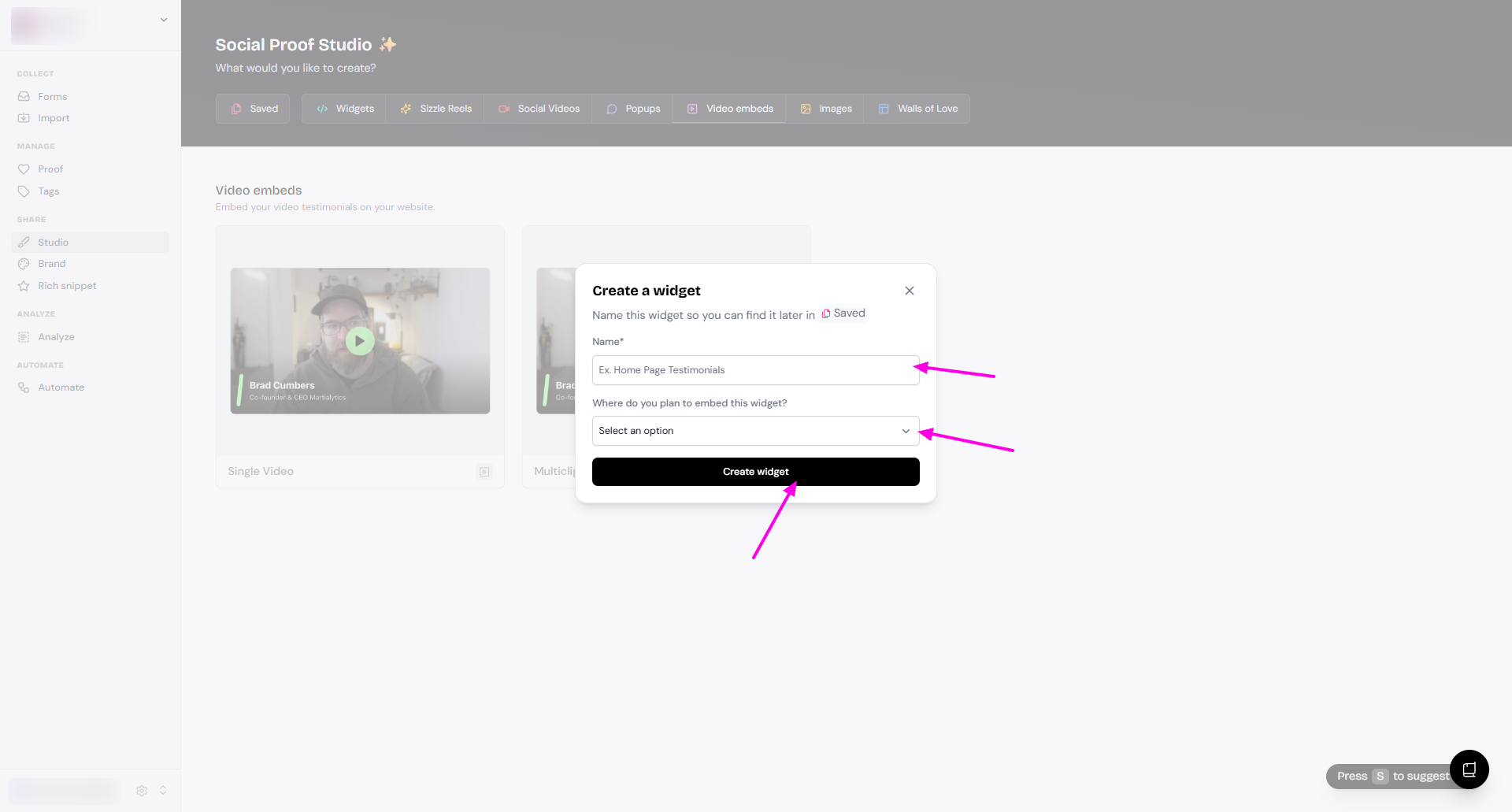Viewport: 1512px width, 812px height.
Task: Click the Brand palette icon
Action: coord(24,264)
